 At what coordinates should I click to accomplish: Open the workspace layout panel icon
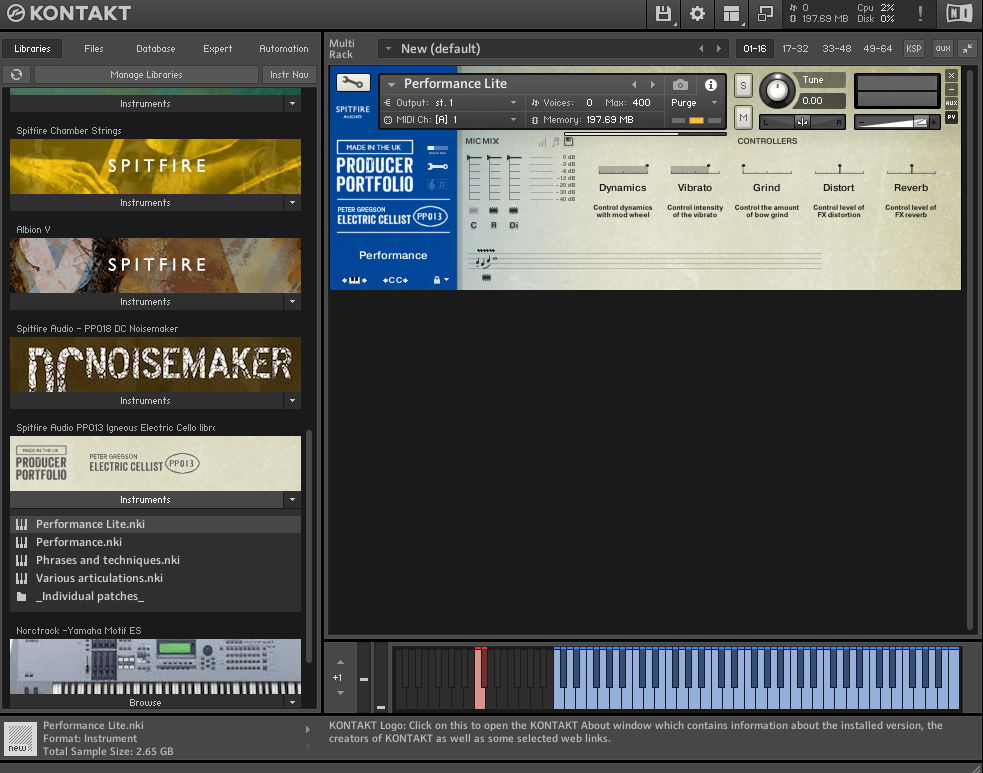click(x=731, y=14)
